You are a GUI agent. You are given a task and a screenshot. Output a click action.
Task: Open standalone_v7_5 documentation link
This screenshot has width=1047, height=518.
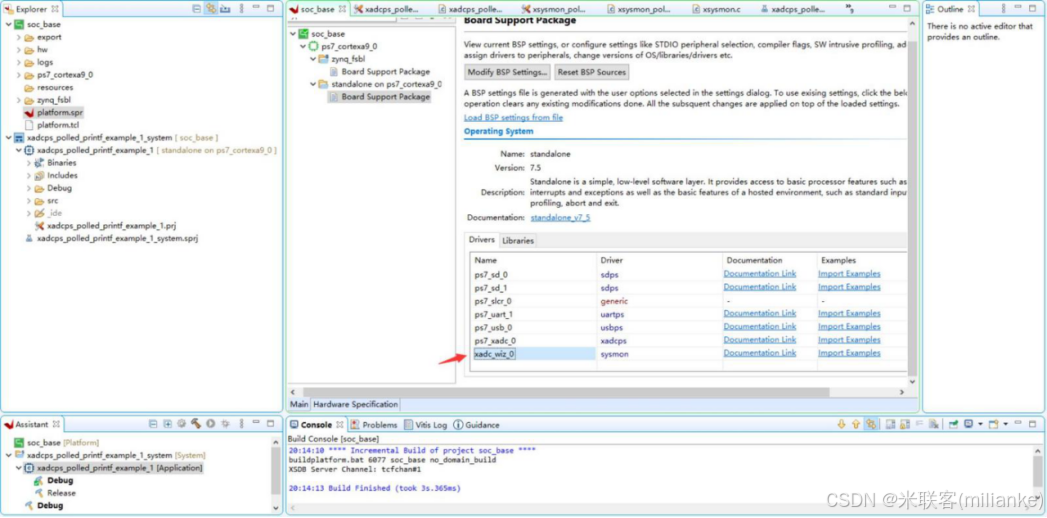coord(560,218)
